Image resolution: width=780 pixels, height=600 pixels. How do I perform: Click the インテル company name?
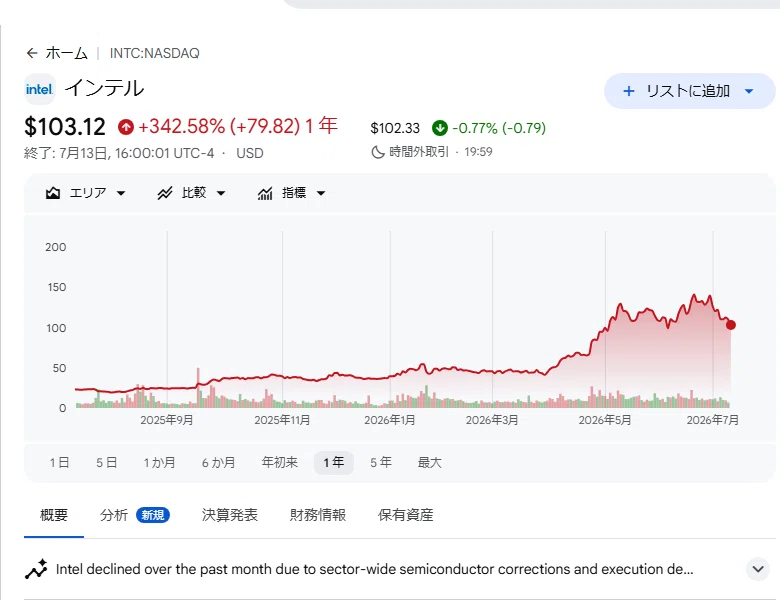104,89
